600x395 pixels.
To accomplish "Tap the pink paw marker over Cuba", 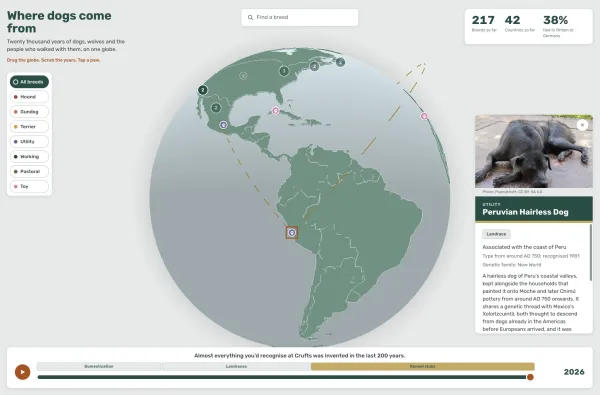I will [276, 111].
